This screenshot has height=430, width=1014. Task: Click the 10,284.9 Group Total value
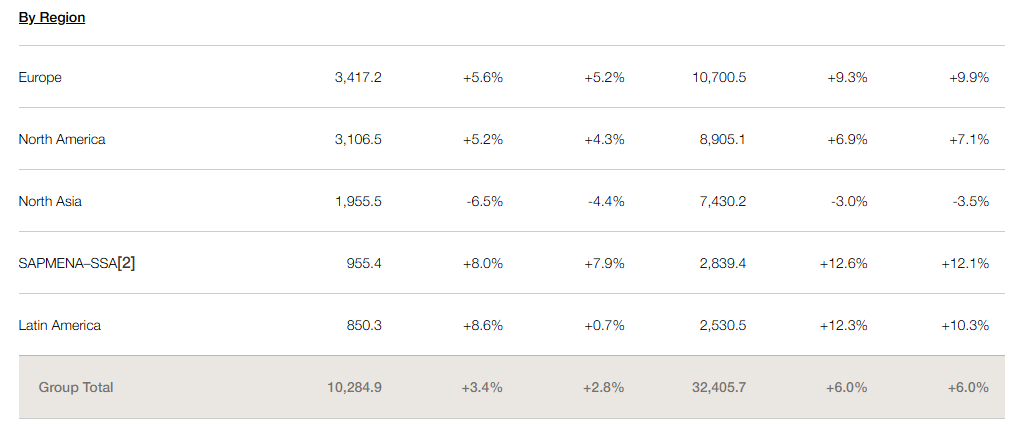pos(354,387)
